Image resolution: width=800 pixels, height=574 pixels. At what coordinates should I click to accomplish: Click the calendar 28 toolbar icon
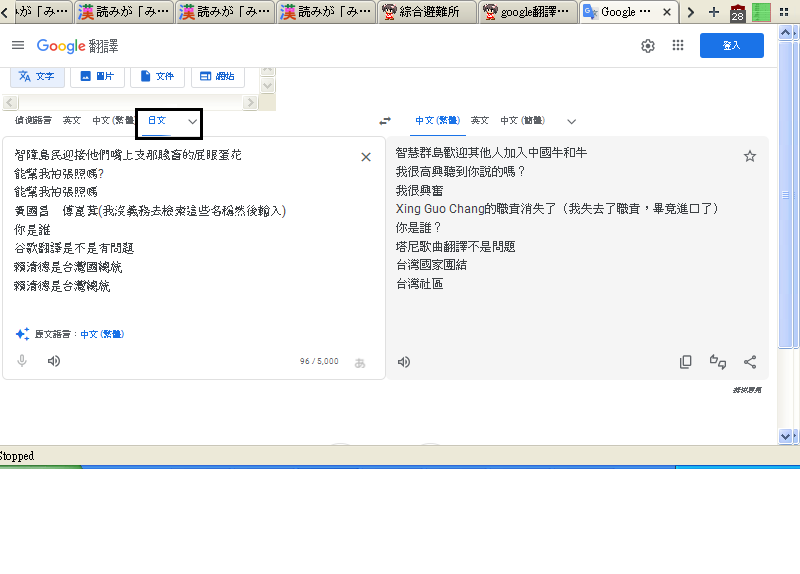pos(737,12)
